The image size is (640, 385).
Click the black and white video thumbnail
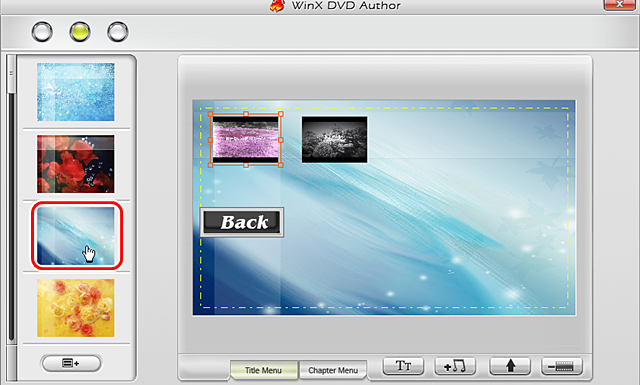click(334, 140)
